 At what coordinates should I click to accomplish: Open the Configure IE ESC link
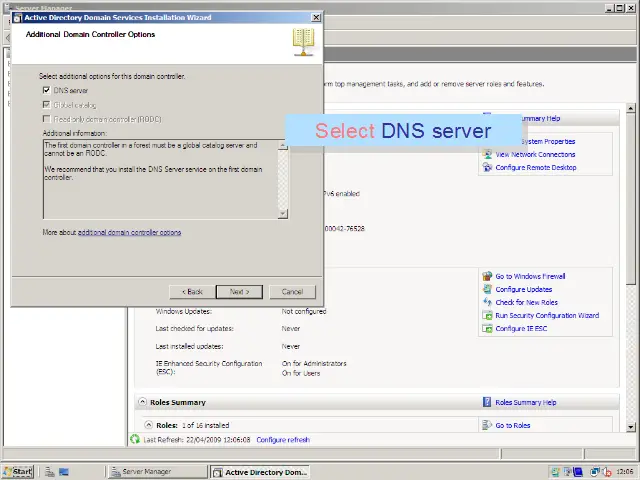521,329
